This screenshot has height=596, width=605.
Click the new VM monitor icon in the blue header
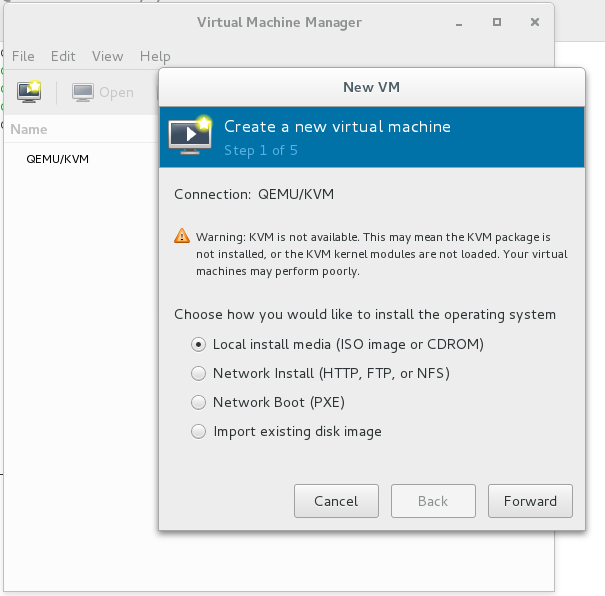(x=190, y=134)
